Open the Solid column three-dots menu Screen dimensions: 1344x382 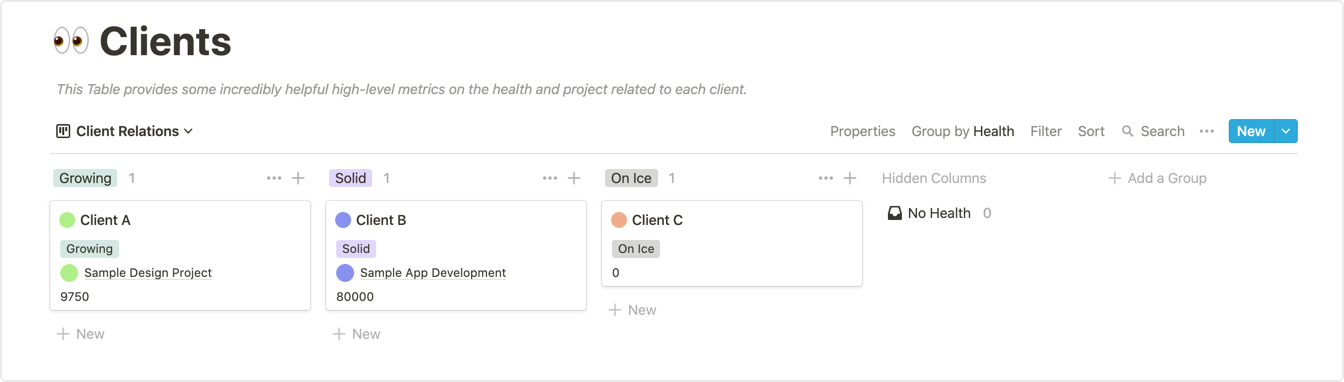click(550, 178)
